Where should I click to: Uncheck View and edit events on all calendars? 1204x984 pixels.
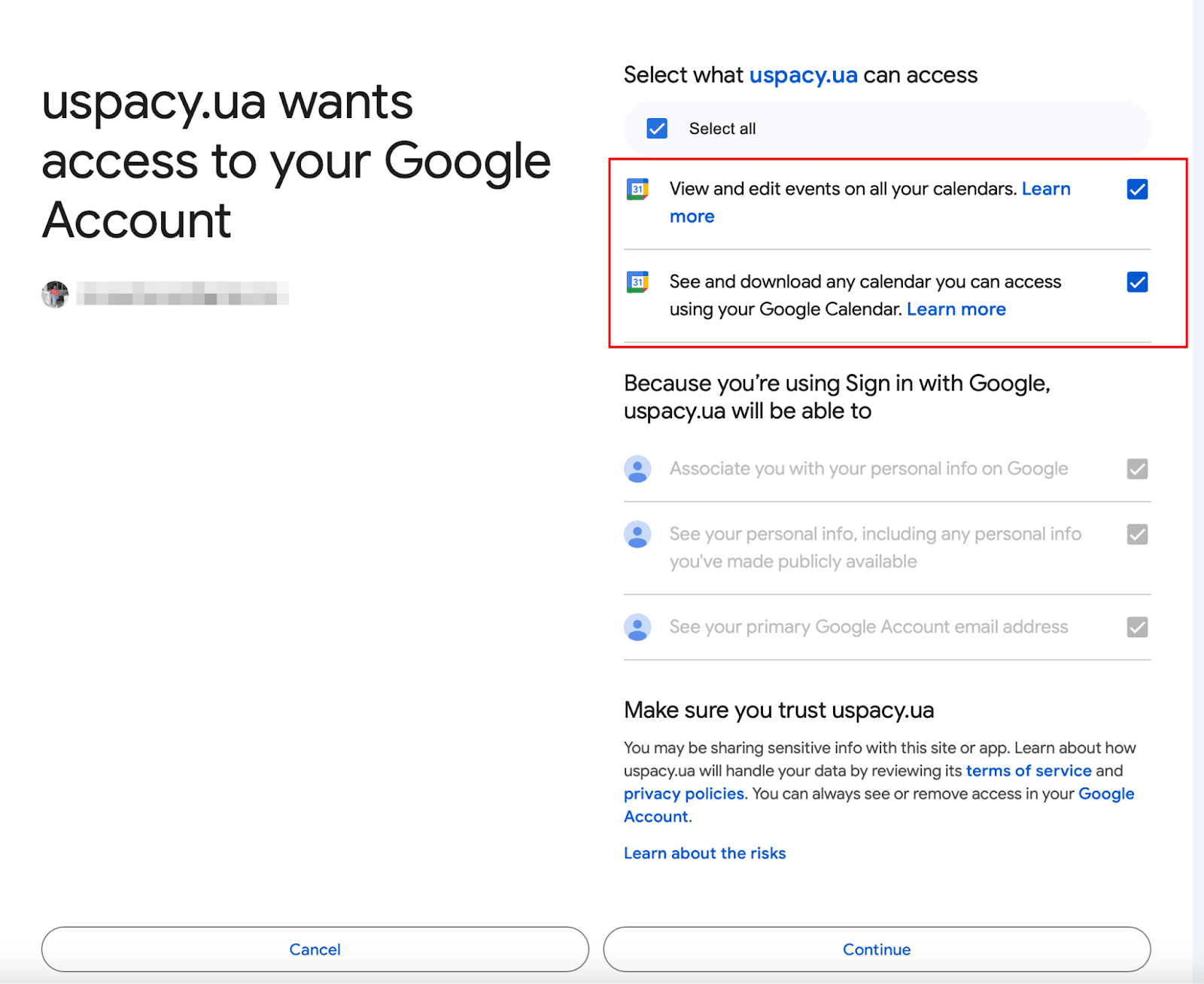click(1137, 190)
